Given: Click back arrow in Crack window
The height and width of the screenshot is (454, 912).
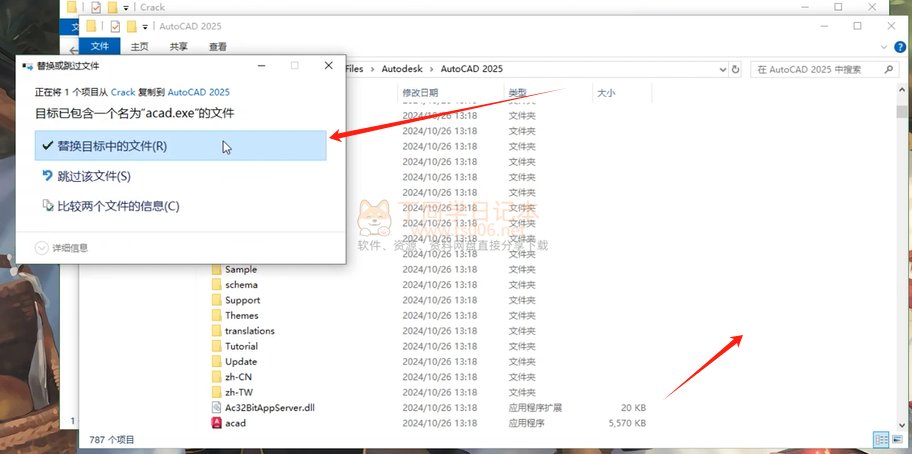Looking at the screenshot, I should tap(72, 51).
